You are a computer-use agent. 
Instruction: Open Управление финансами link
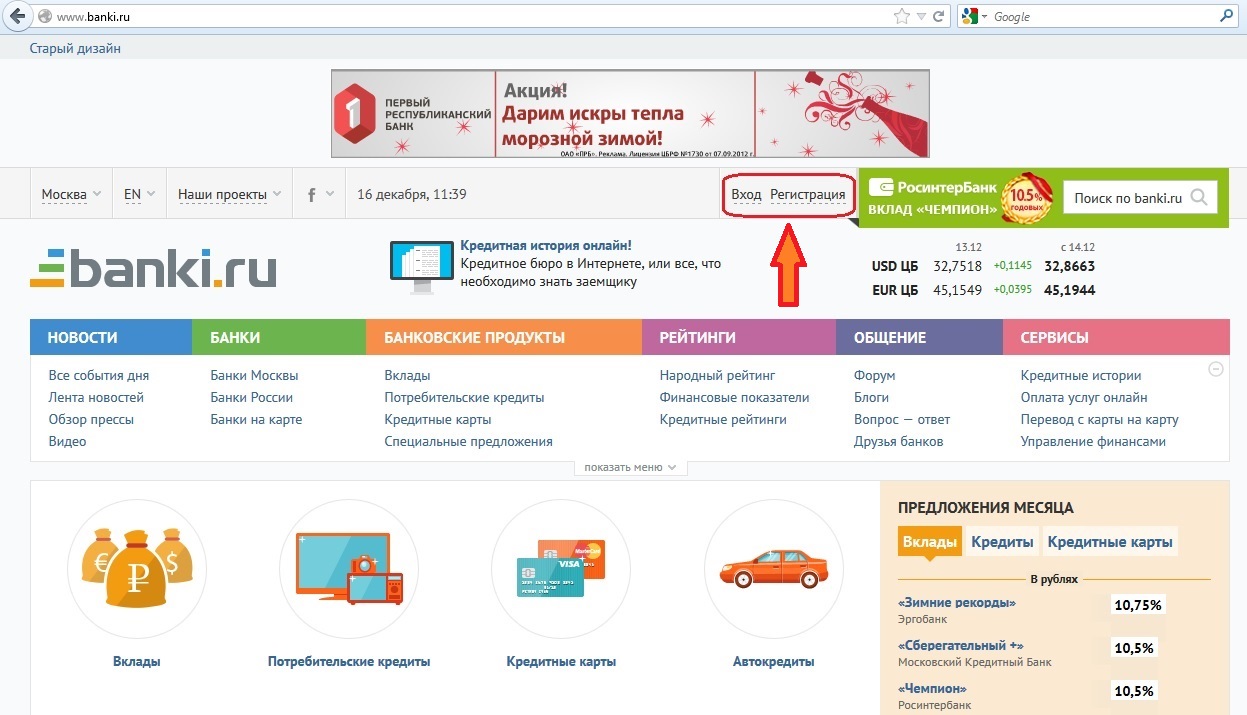click(1094, 441)
